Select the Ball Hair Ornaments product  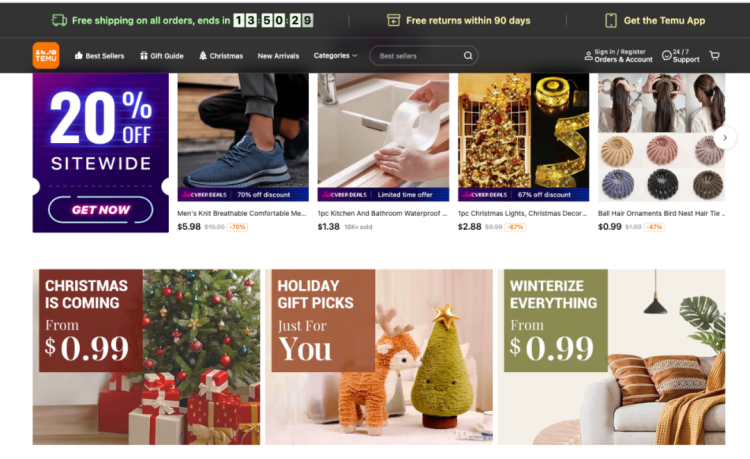click(662, 153)
